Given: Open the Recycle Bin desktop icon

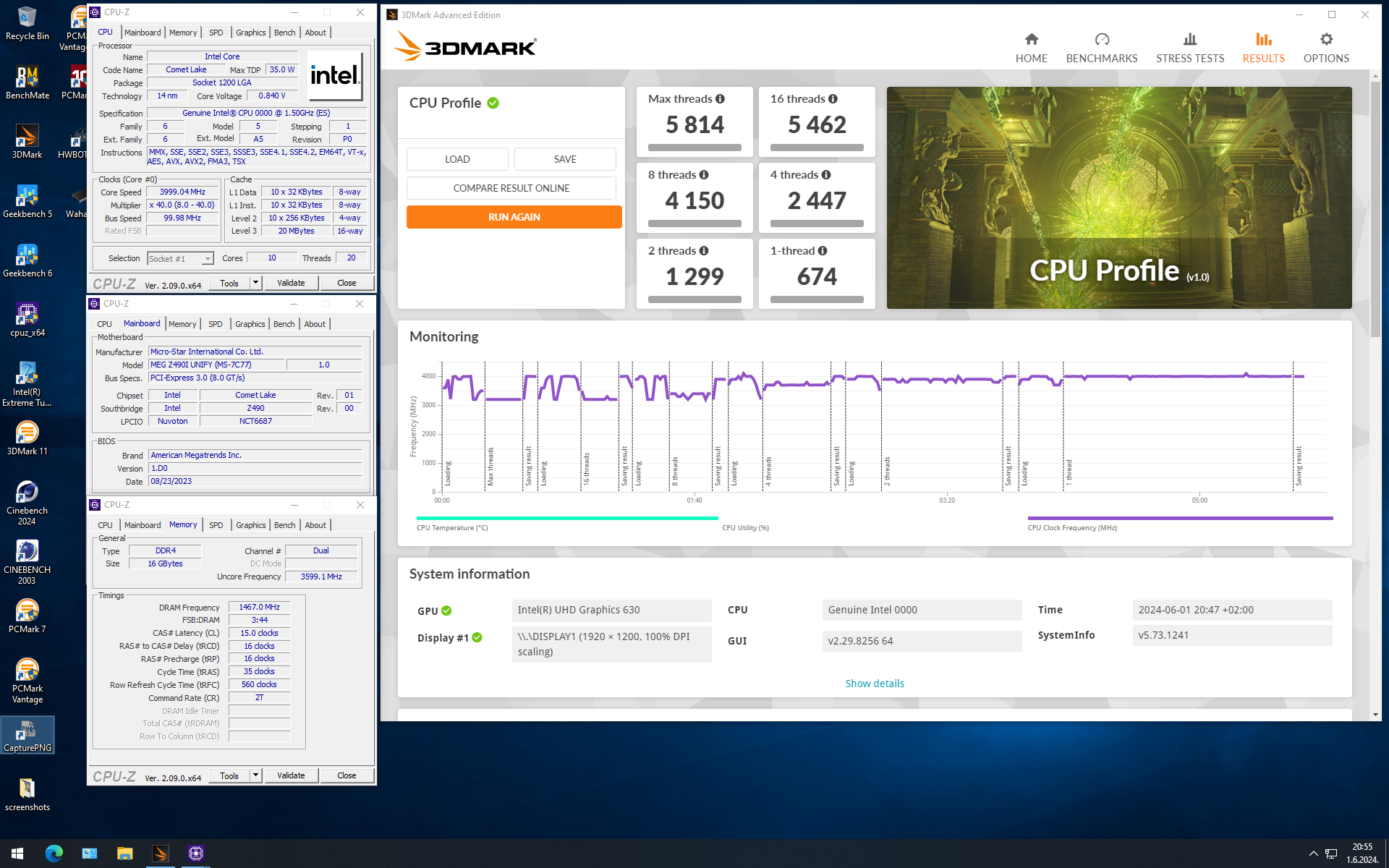Looking at the screenshot, I should 27,24.
